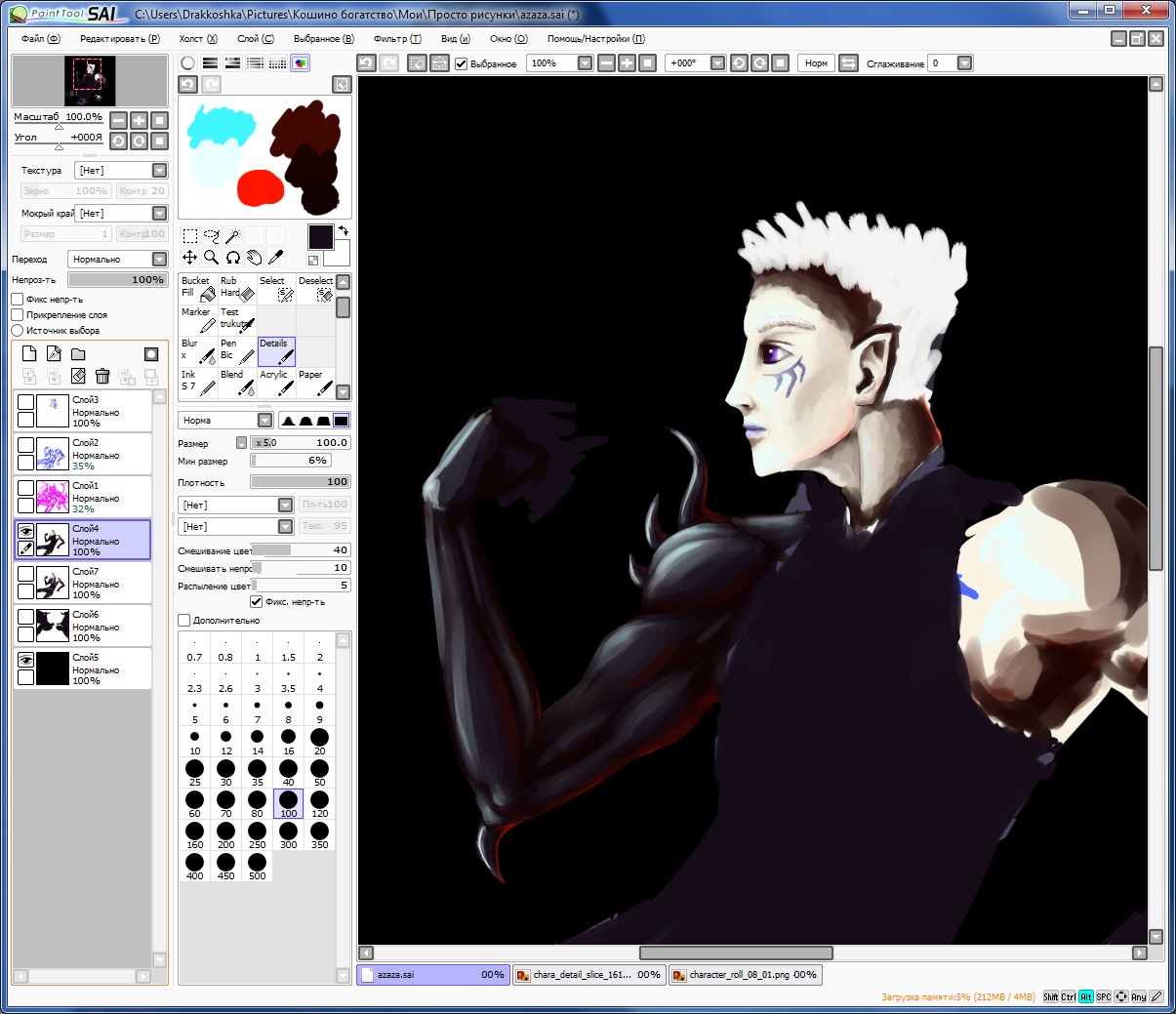Click the delete layer trash icon
The height and width of the screenshot is (1014, 1176).
pyautogui.click(x=102, y=376)
